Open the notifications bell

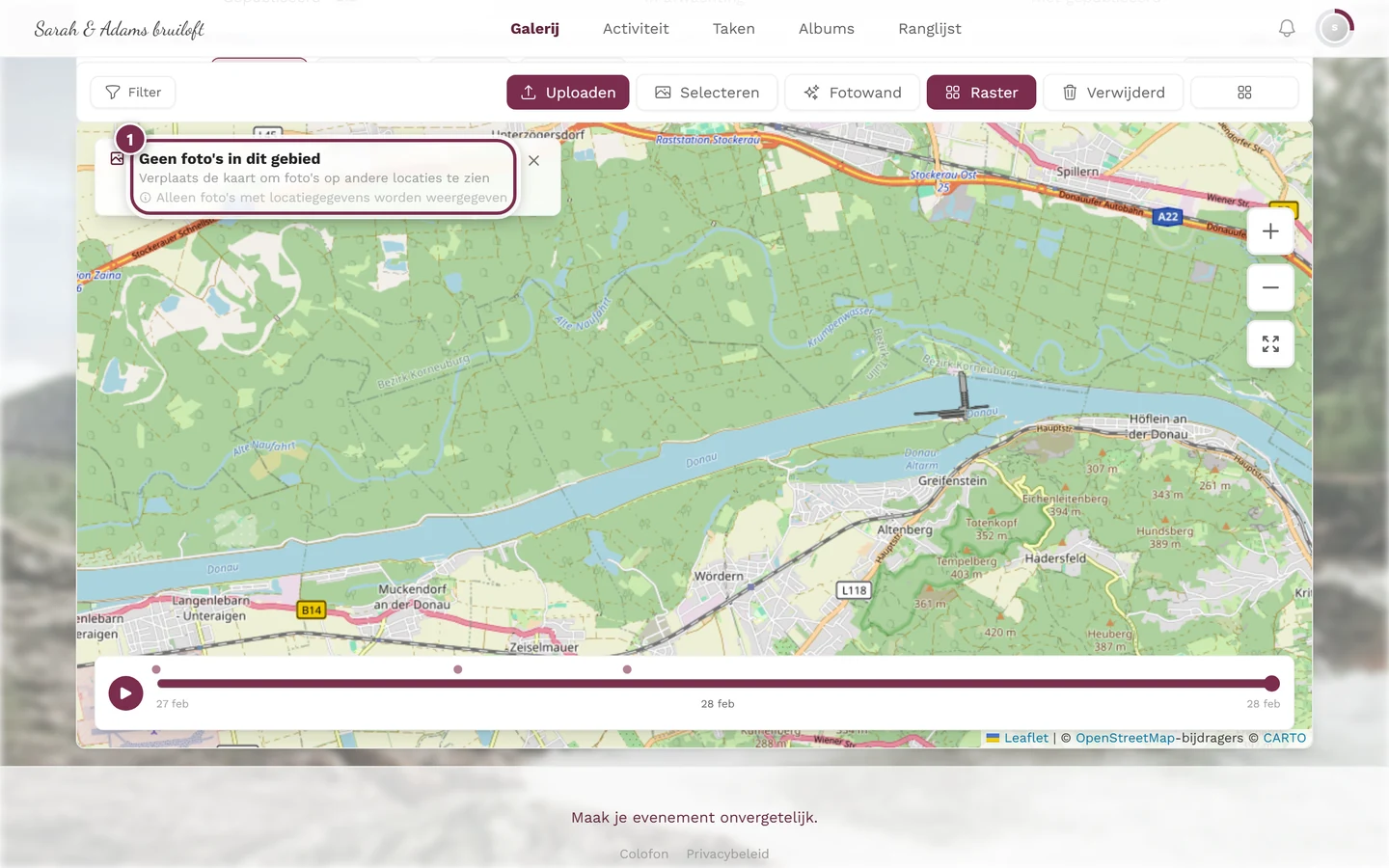tap(1287, 29)
